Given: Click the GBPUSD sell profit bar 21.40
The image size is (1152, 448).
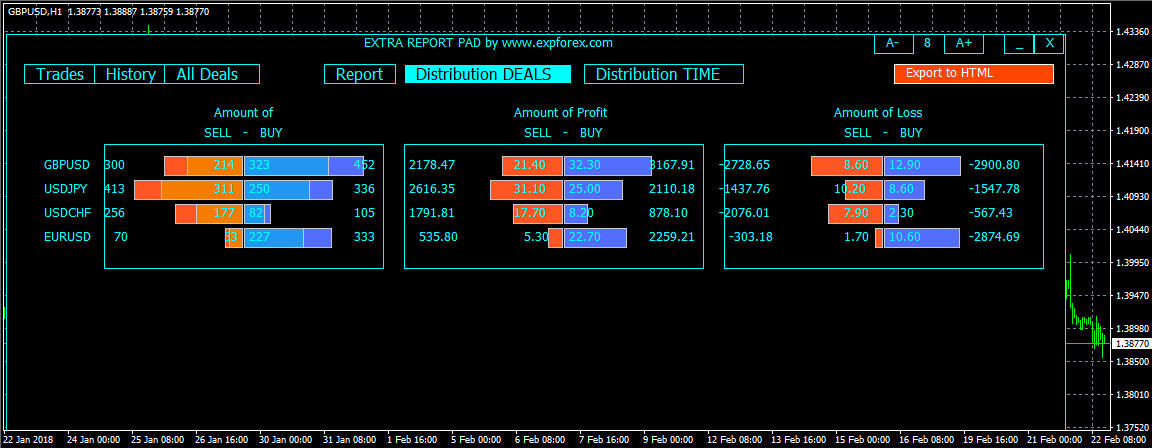Looking at the screenshot, I should coord(533,166).
